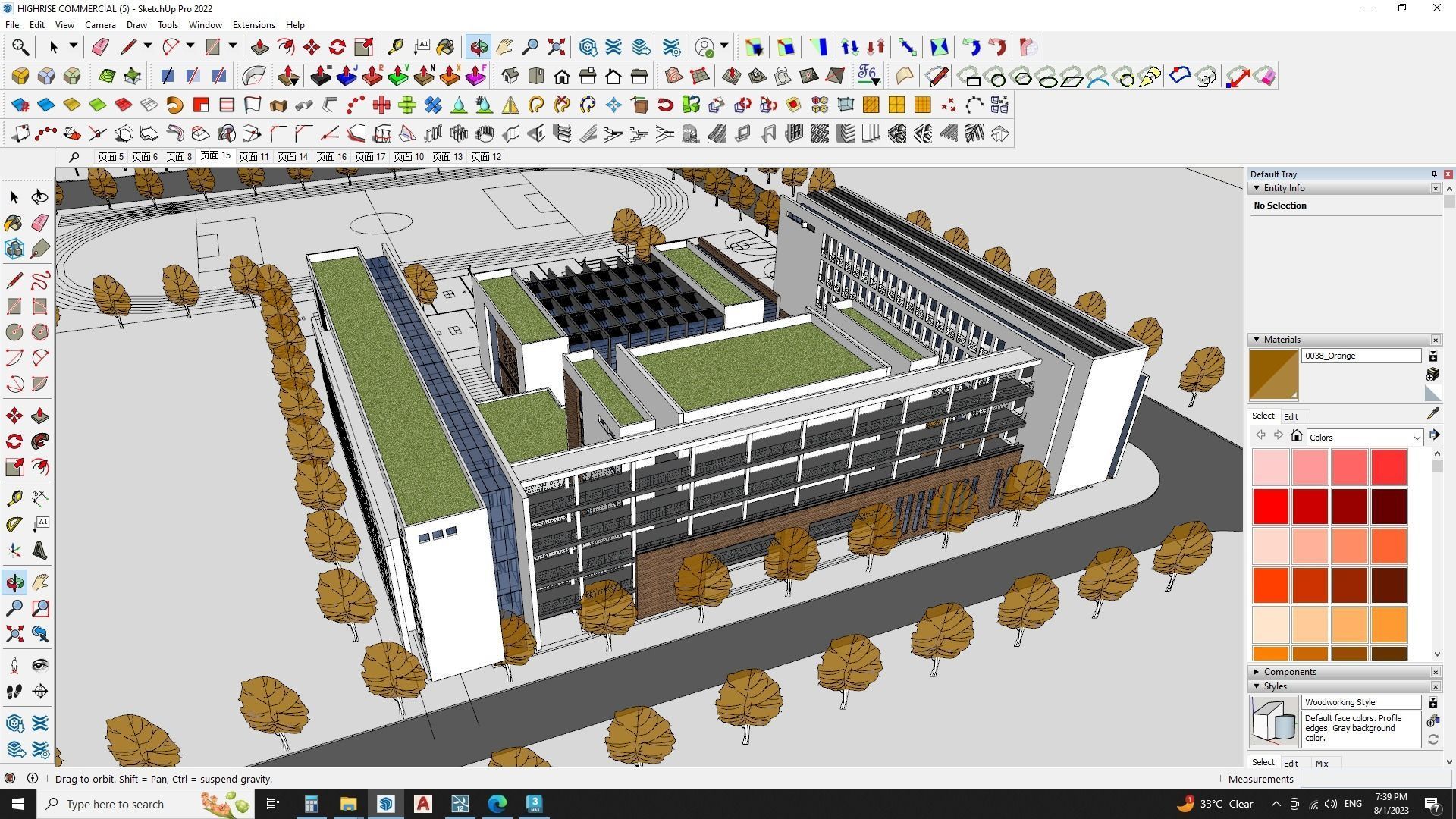Click the materials Home library button
This screenshot has width=1456, height=819.
1297,436
